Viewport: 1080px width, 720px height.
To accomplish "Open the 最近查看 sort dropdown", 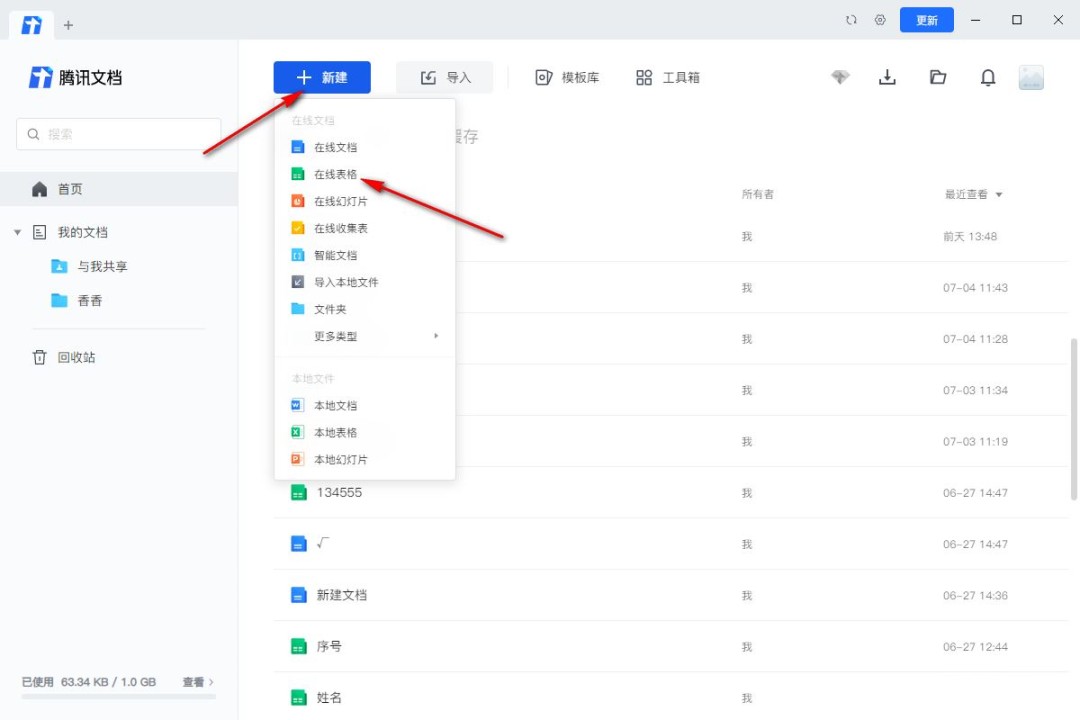I will [973, 194].
